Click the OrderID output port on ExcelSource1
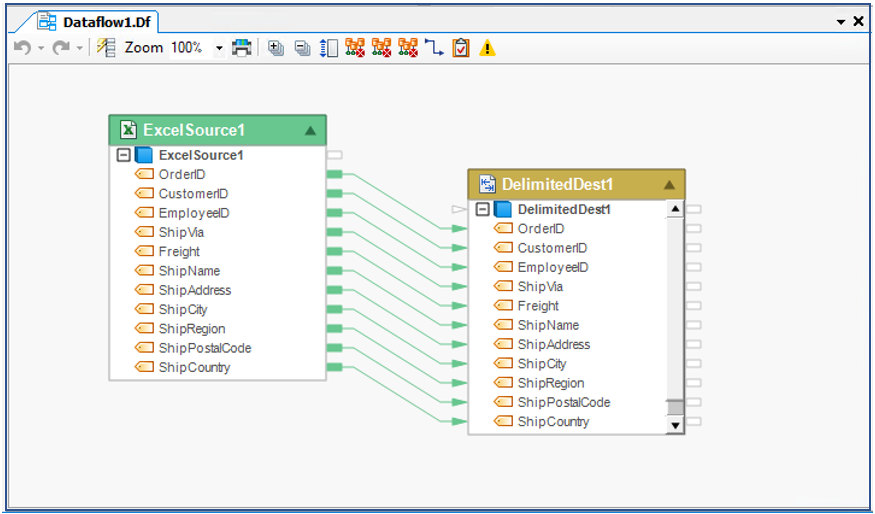875x514 pixels. (x=334, y=174)
